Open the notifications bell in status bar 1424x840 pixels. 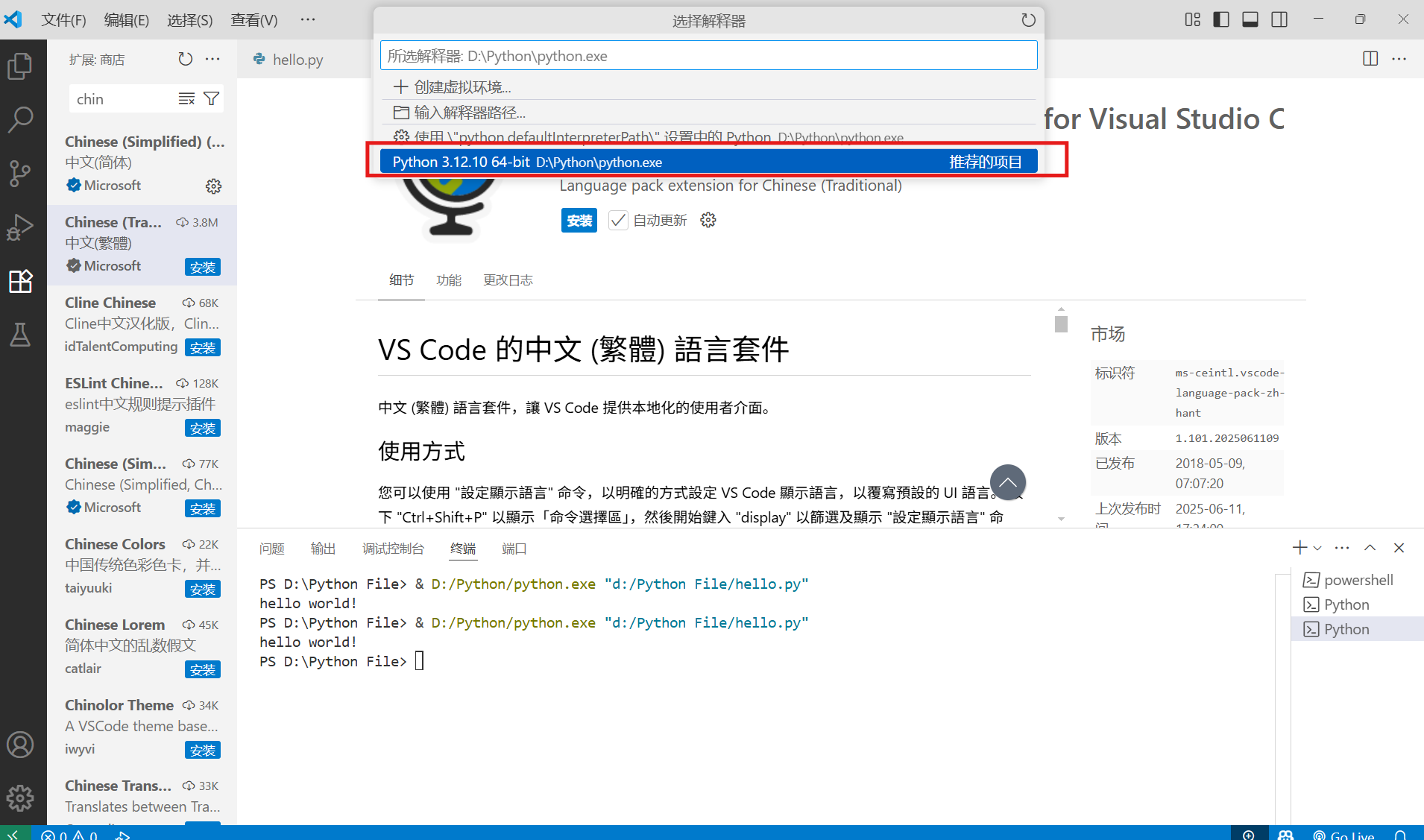(1400, 834)
